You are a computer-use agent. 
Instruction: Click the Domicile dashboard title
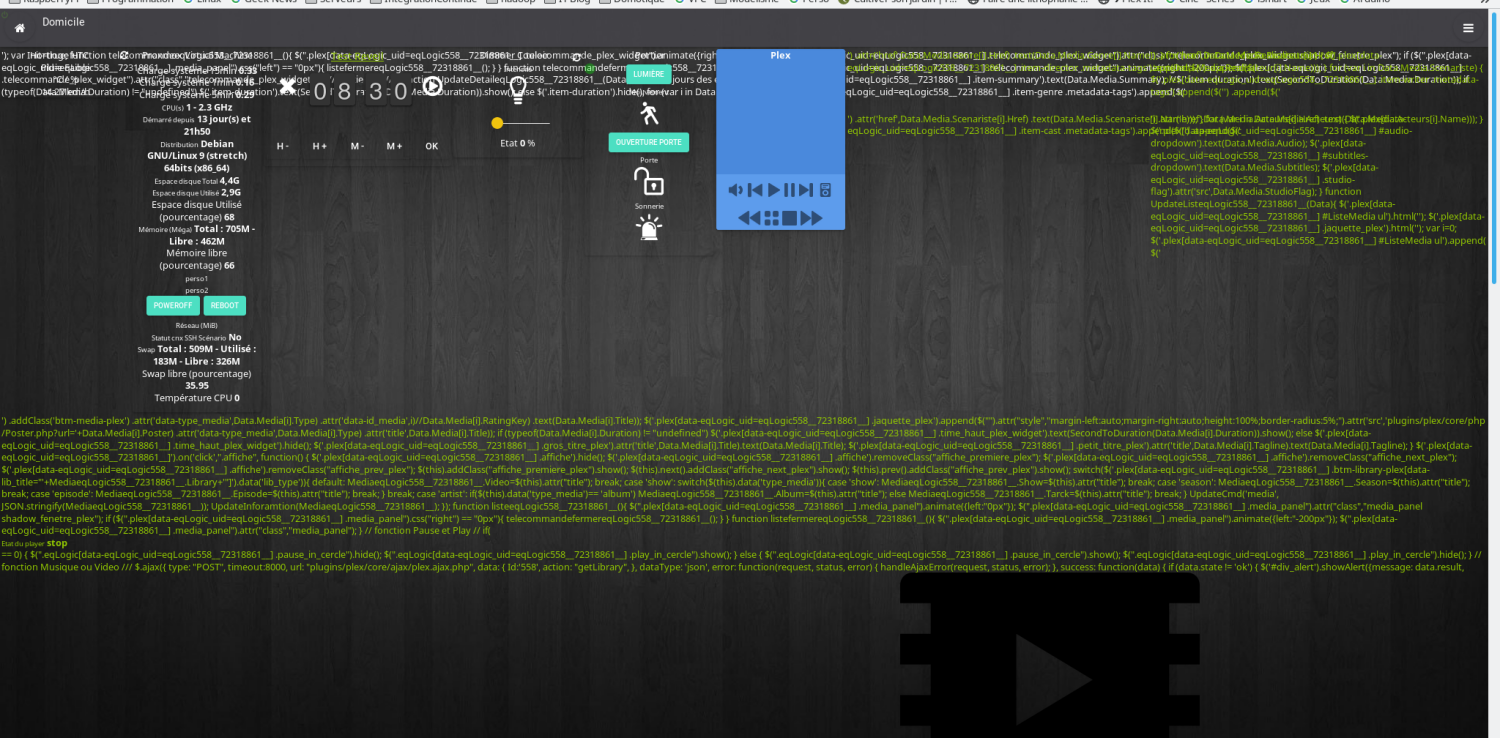point(63,22)
